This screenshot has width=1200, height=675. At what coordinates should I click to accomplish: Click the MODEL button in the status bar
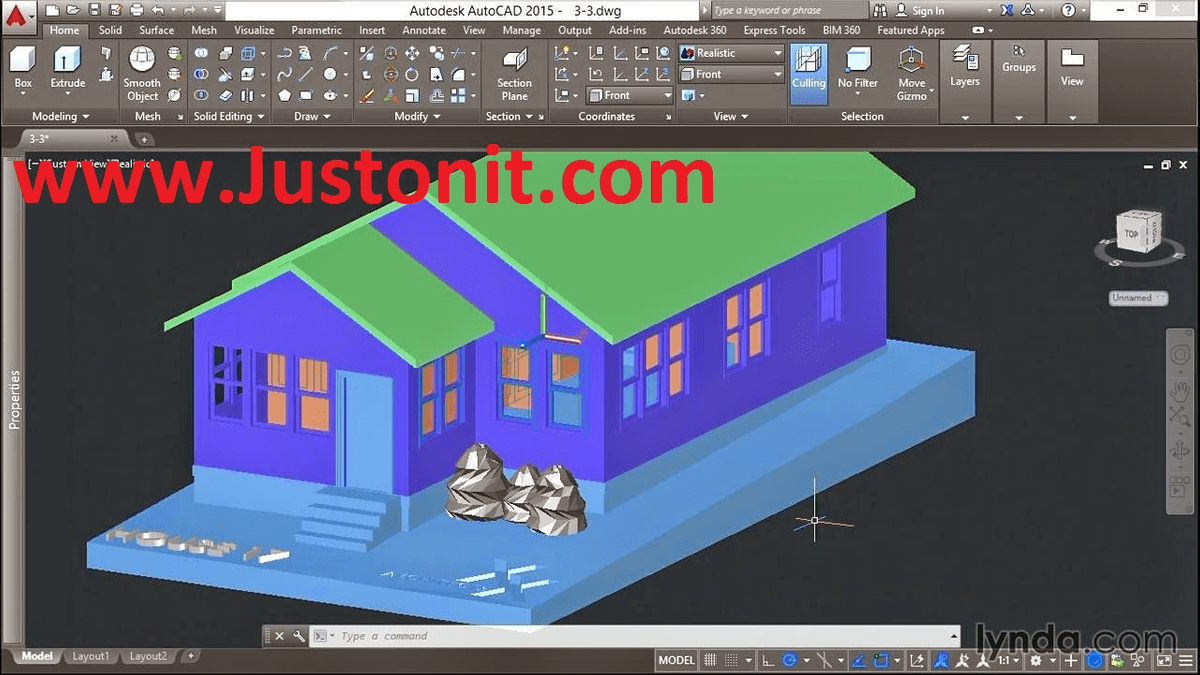coord(675,660)
